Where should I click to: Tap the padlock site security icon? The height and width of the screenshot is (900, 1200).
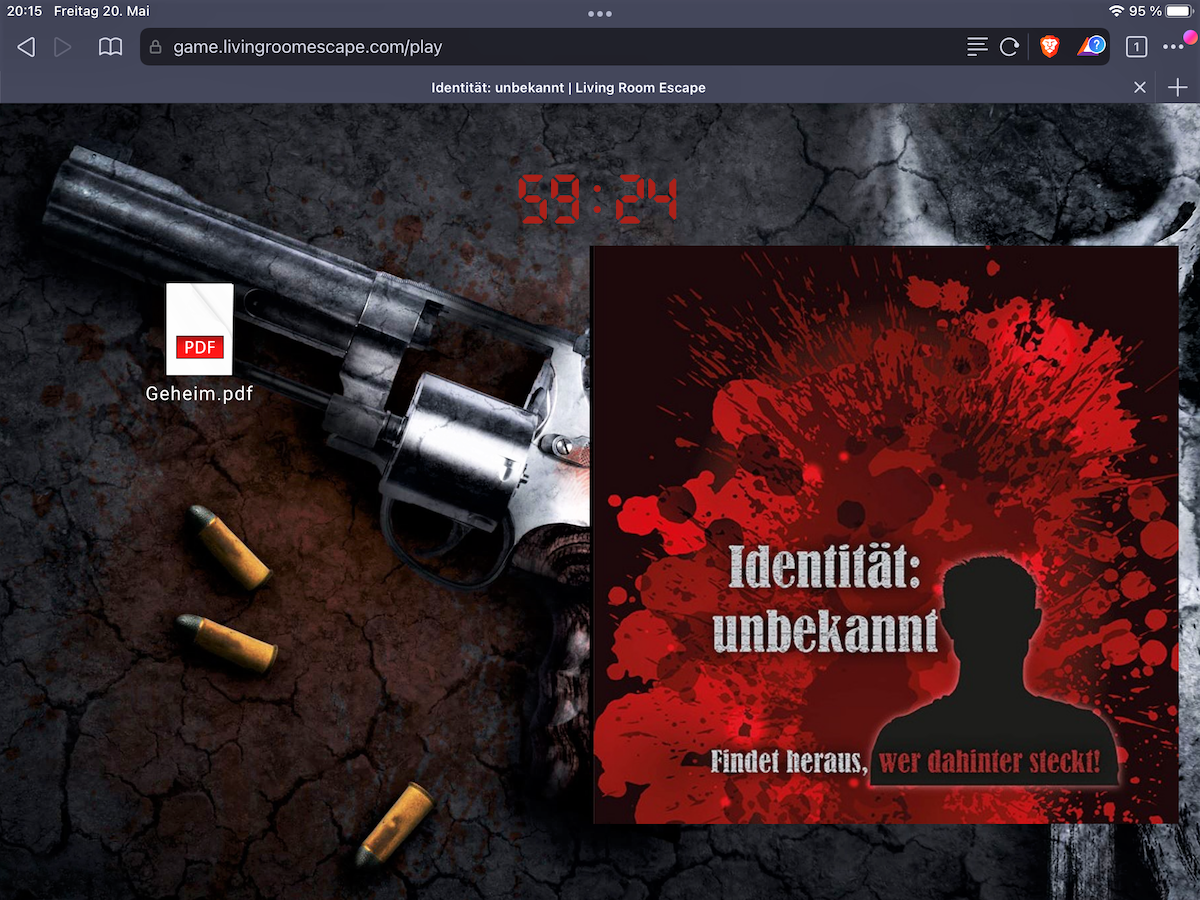pyautogui.click(x=155, y=47)
